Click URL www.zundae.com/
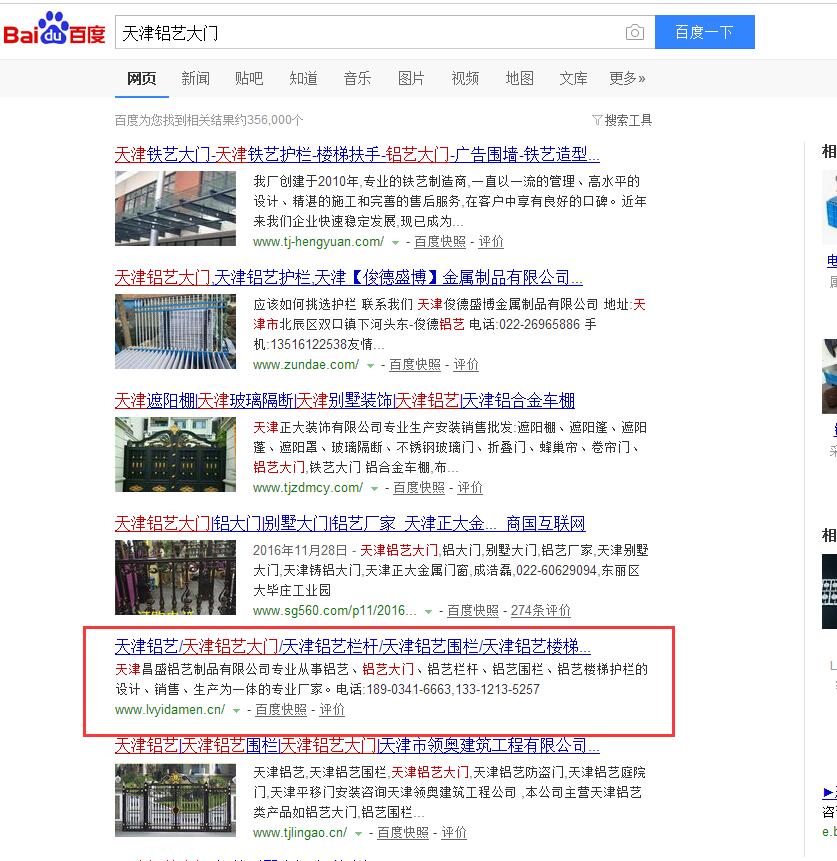837x861 pixels. point(306,365)
